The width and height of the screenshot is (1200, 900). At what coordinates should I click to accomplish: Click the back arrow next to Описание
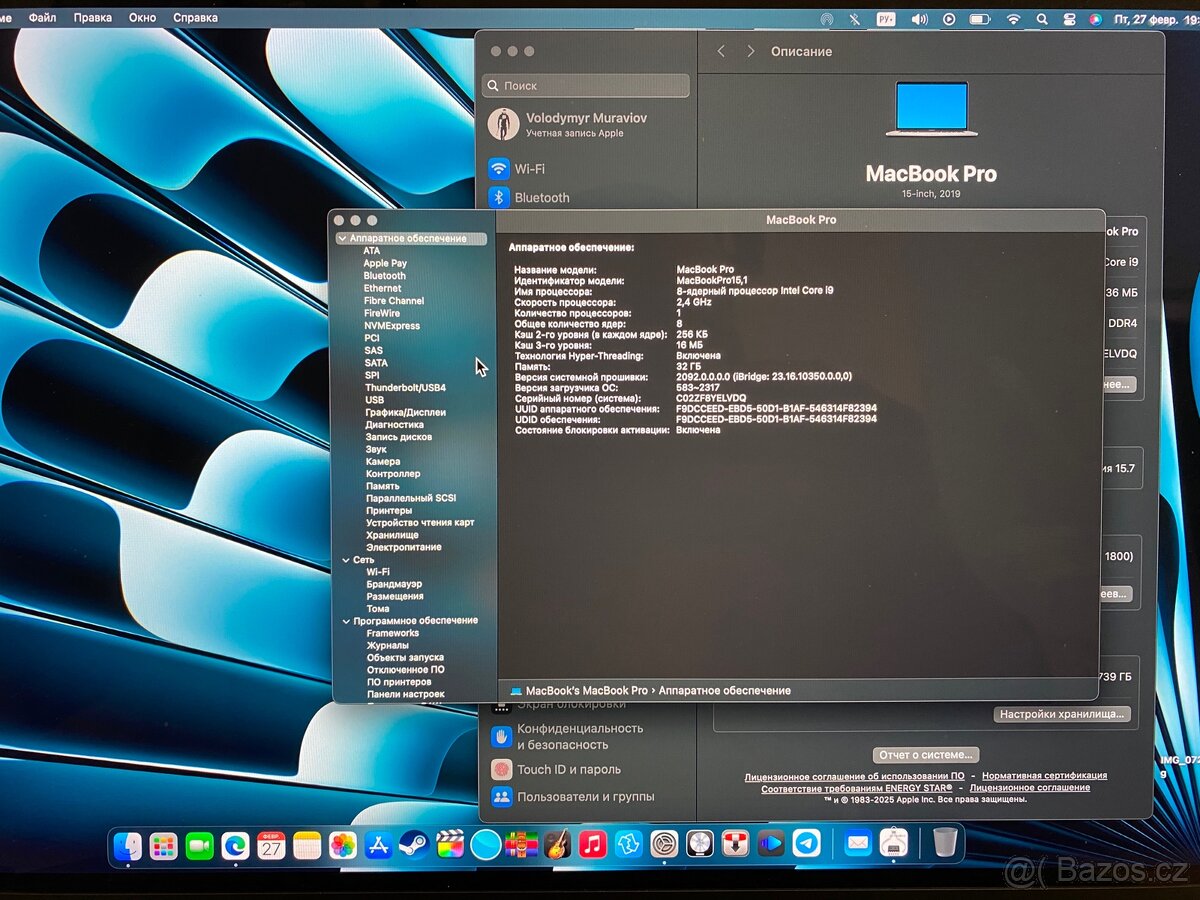tap(721, 51)
